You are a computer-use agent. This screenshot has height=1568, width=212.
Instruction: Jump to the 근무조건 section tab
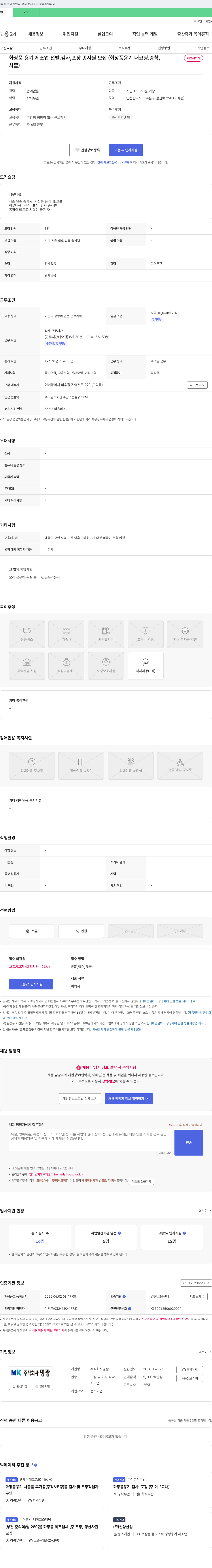(x=46, y=48)
